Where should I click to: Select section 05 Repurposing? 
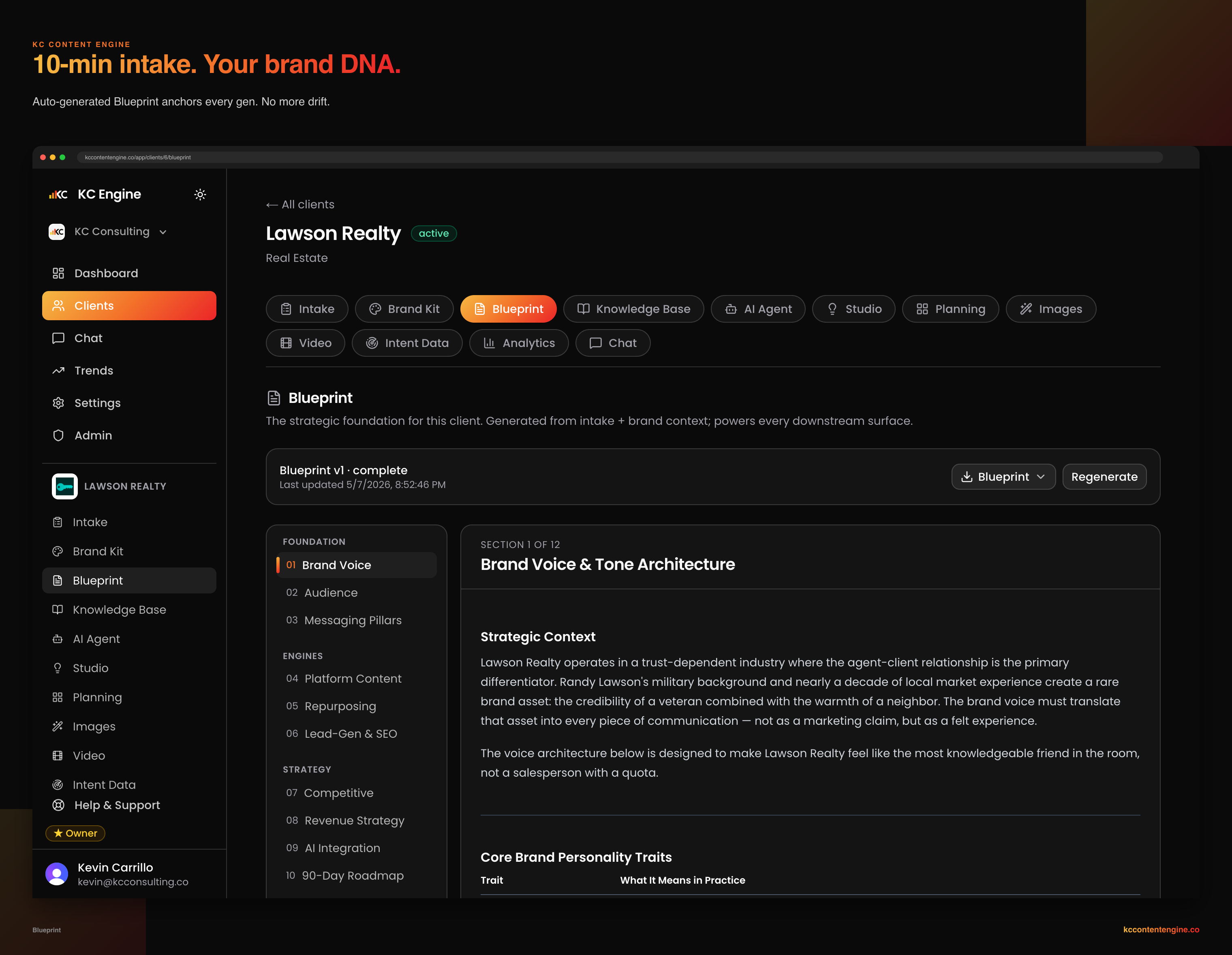[x=356, y=707]
